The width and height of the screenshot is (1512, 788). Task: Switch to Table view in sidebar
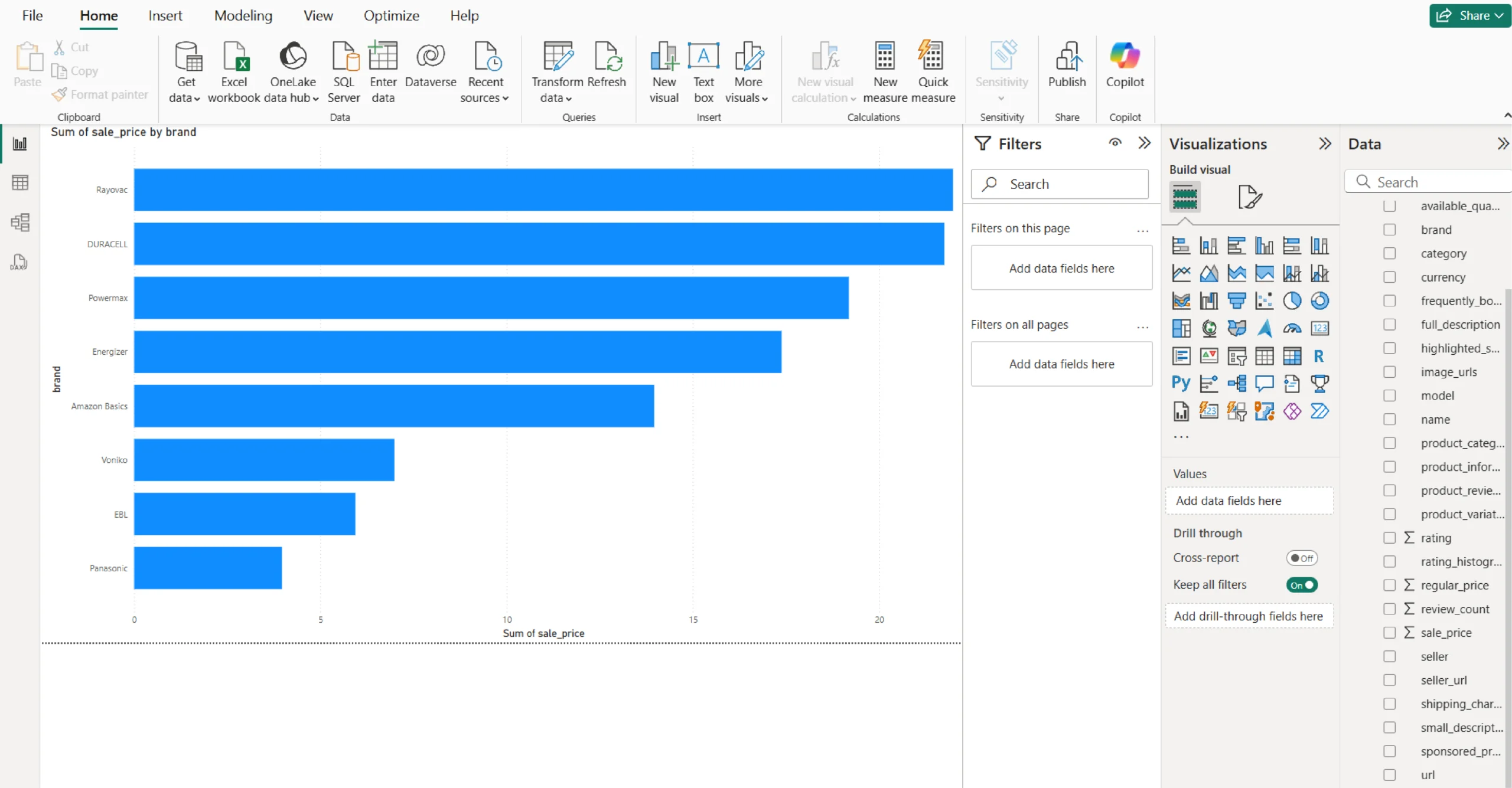pyautogui.click(x=20, y=183)
